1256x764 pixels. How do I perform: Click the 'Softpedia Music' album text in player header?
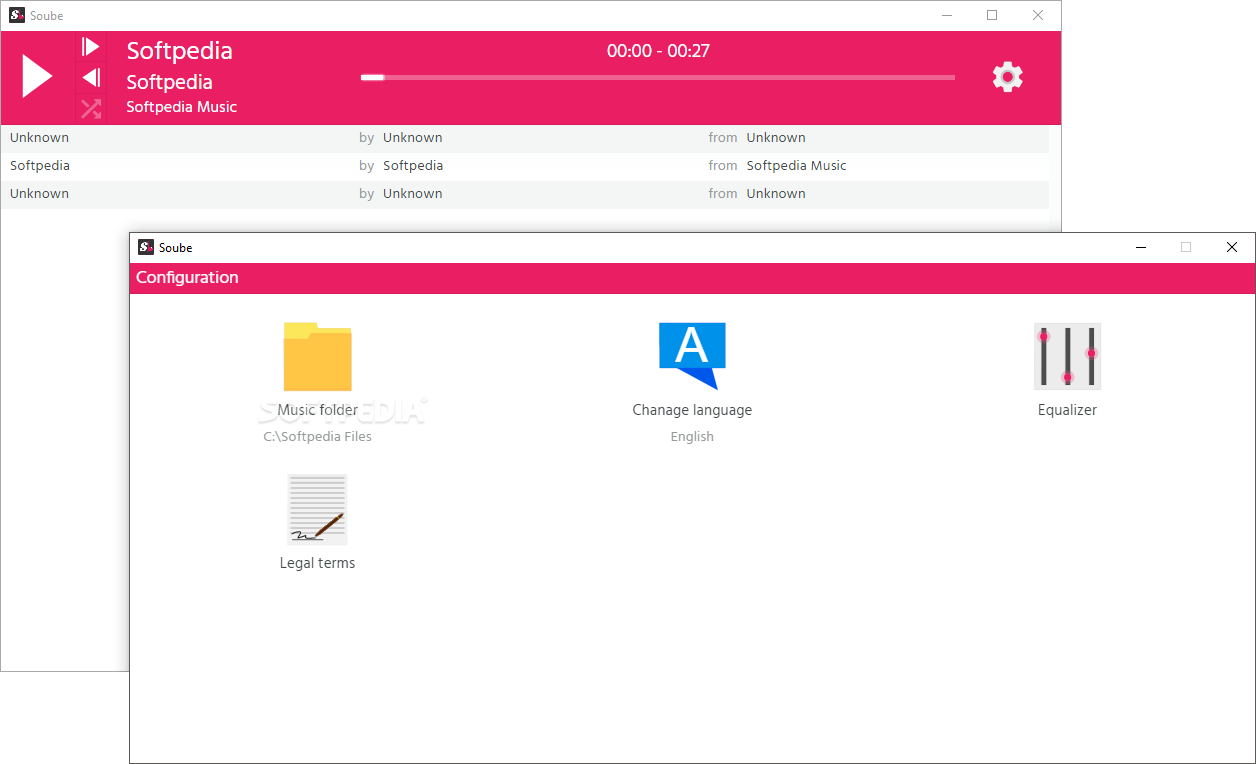tap(181, 107)
